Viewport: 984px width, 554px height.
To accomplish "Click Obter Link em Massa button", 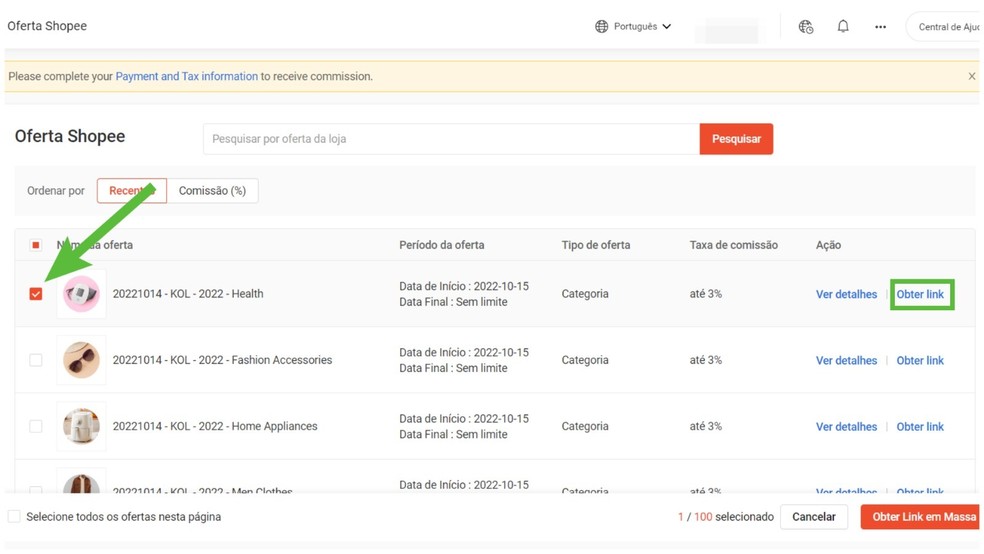I will [920, 516].
